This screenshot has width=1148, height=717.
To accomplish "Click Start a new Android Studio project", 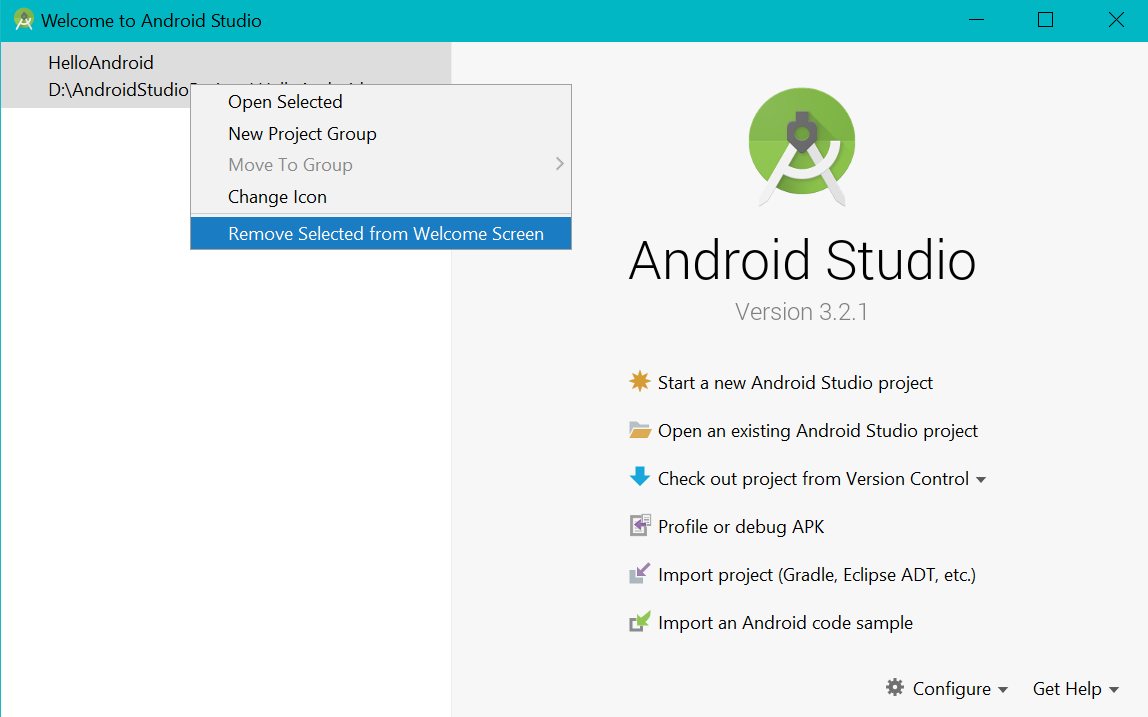I will [795, 382].
